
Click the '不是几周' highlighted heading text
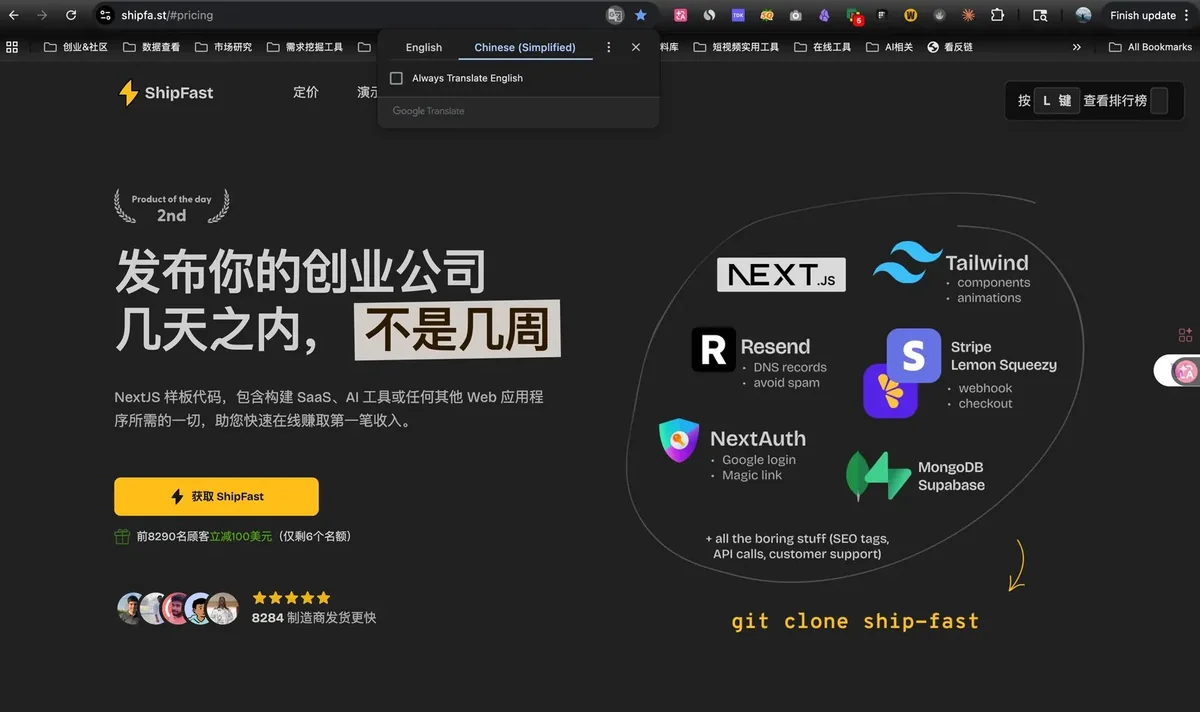(457, 332)
